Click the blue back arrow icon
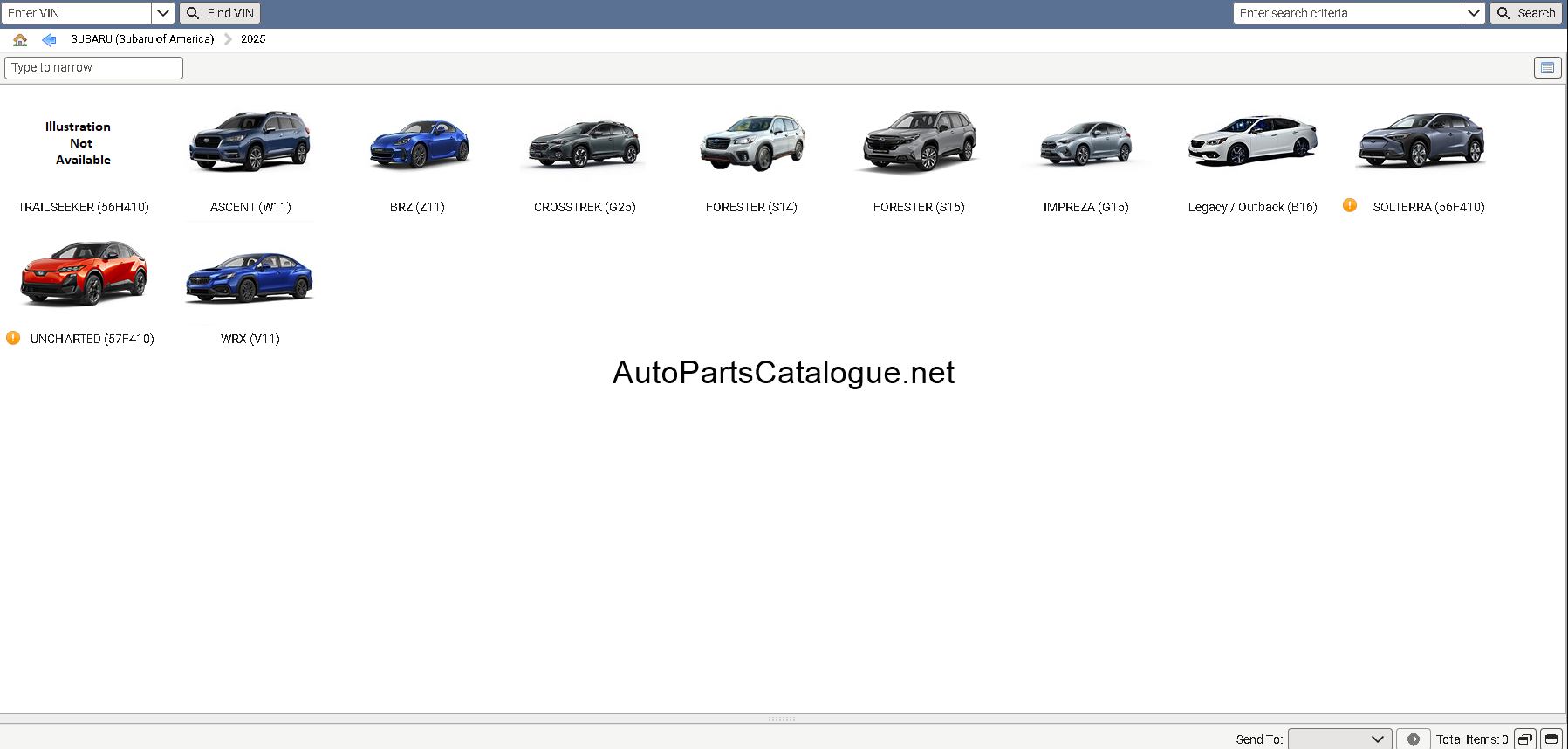 (x=49, y=39)
